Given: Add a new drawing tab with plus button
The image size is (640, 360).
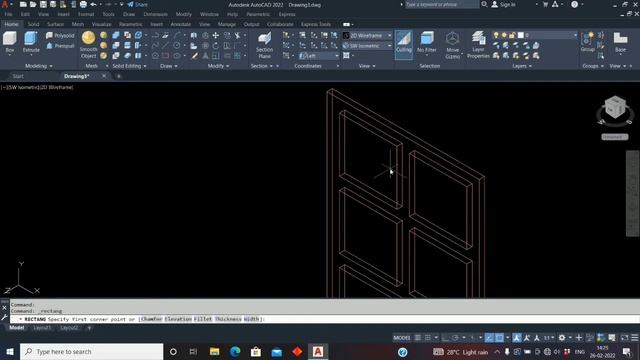Looking at the screenshot, I should tap(119, 76).
